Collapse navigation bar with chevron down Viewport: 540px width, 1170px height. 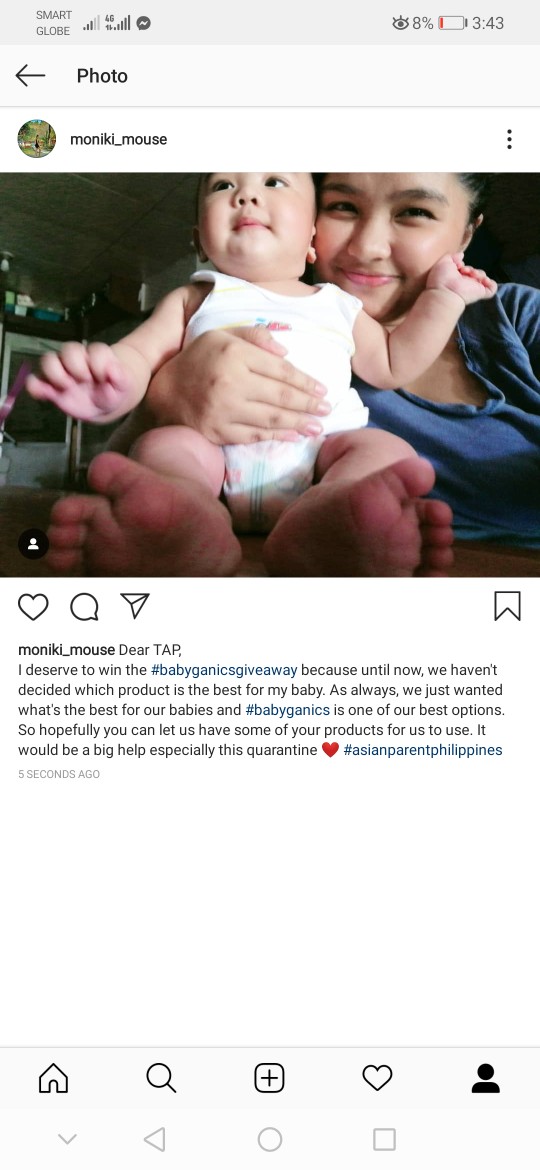(67, 1139)
